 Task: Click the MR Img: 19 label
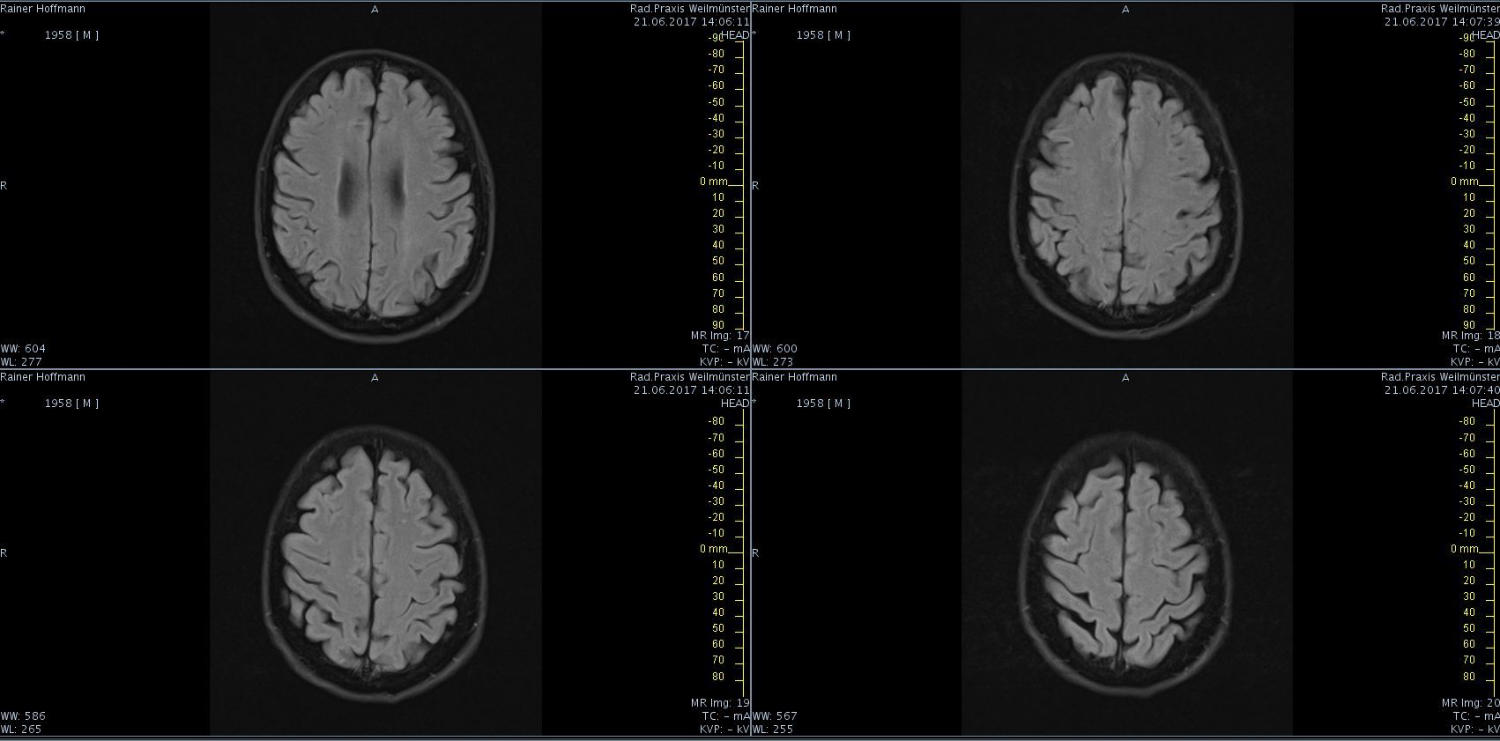720,703
